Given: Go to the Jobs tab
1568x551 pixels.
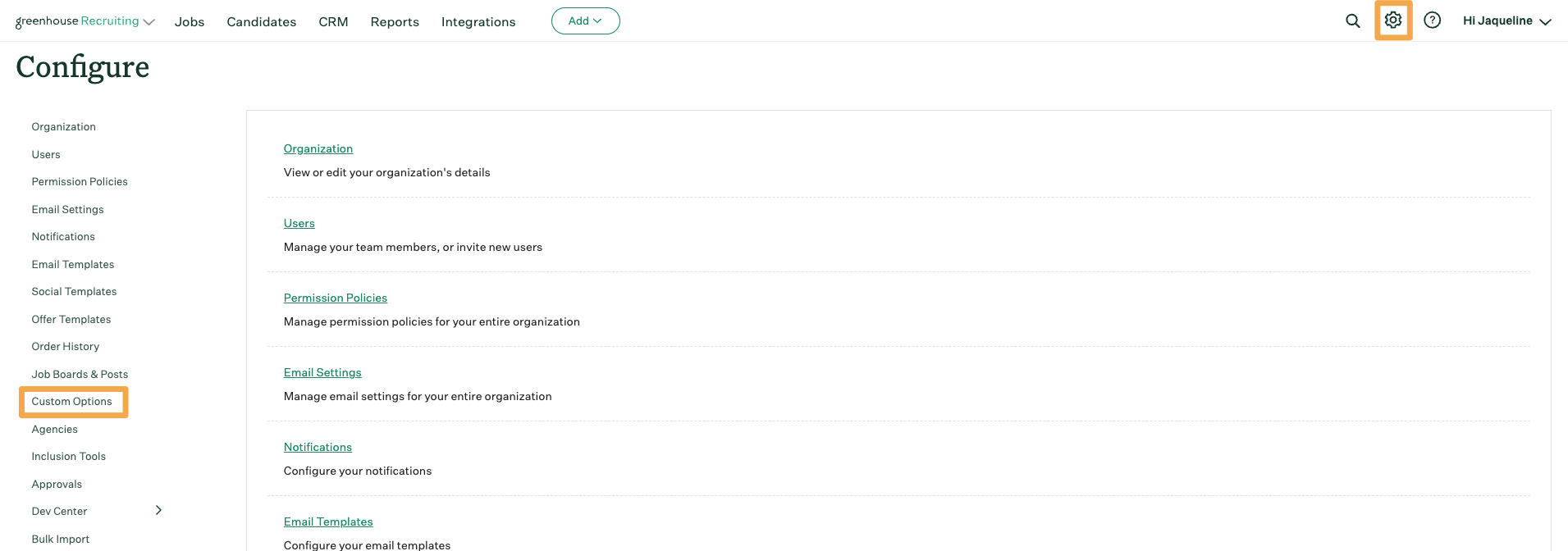Looking at the screenshot, I should point(190,22).
